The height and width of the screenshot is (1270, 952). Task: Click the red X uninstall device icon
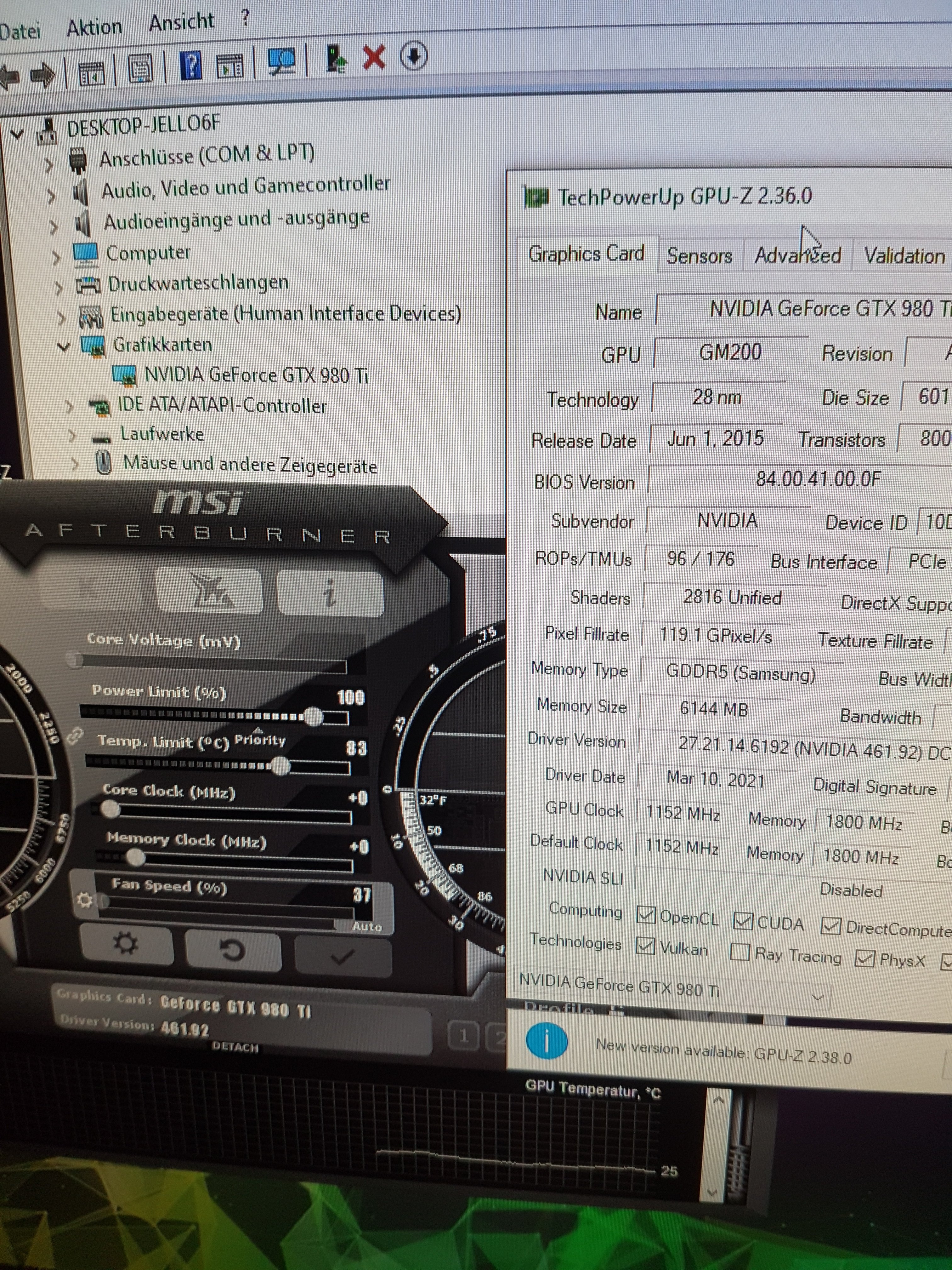(374, 57)
